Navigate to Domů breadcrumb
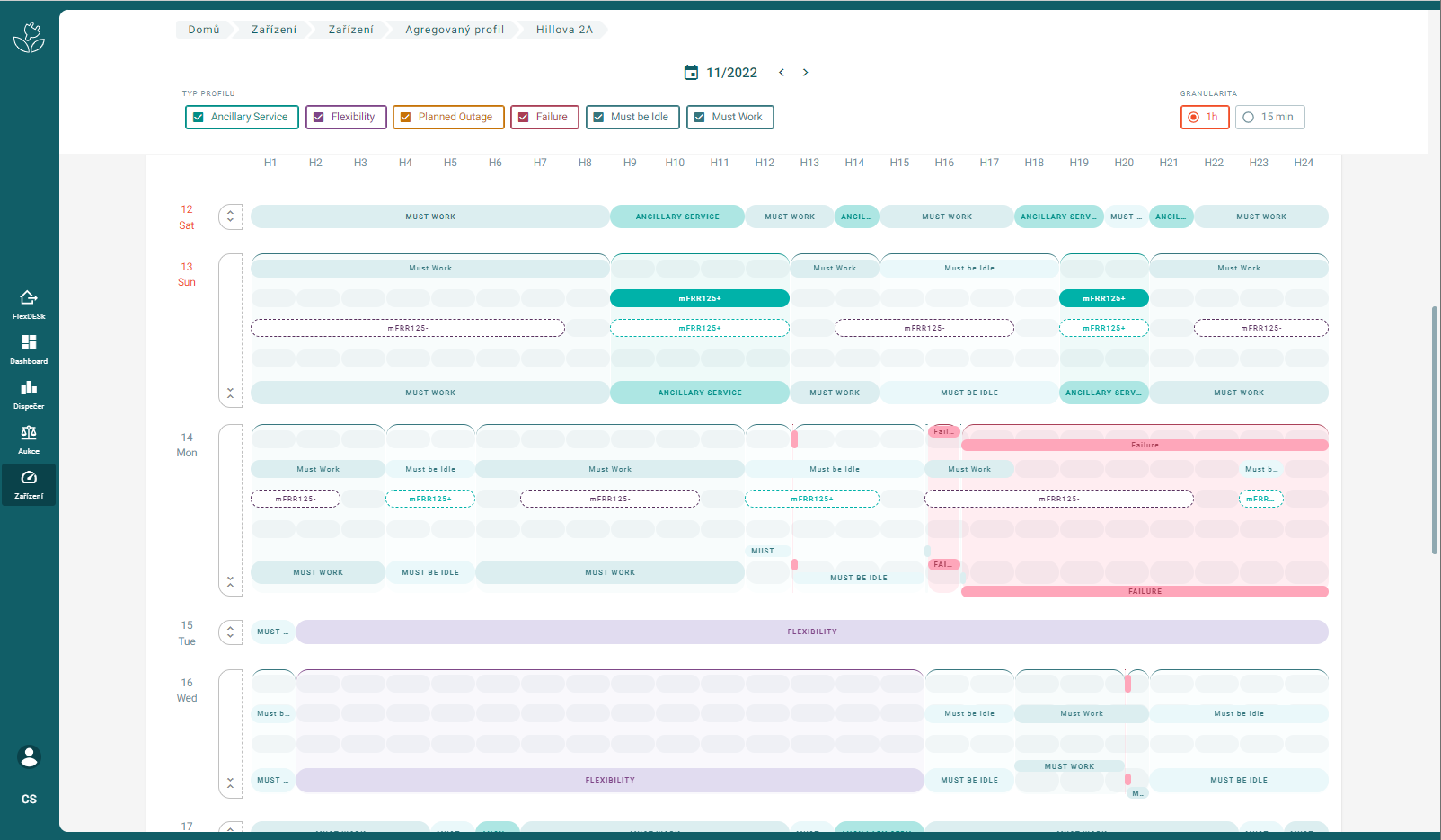 (204, 30)
